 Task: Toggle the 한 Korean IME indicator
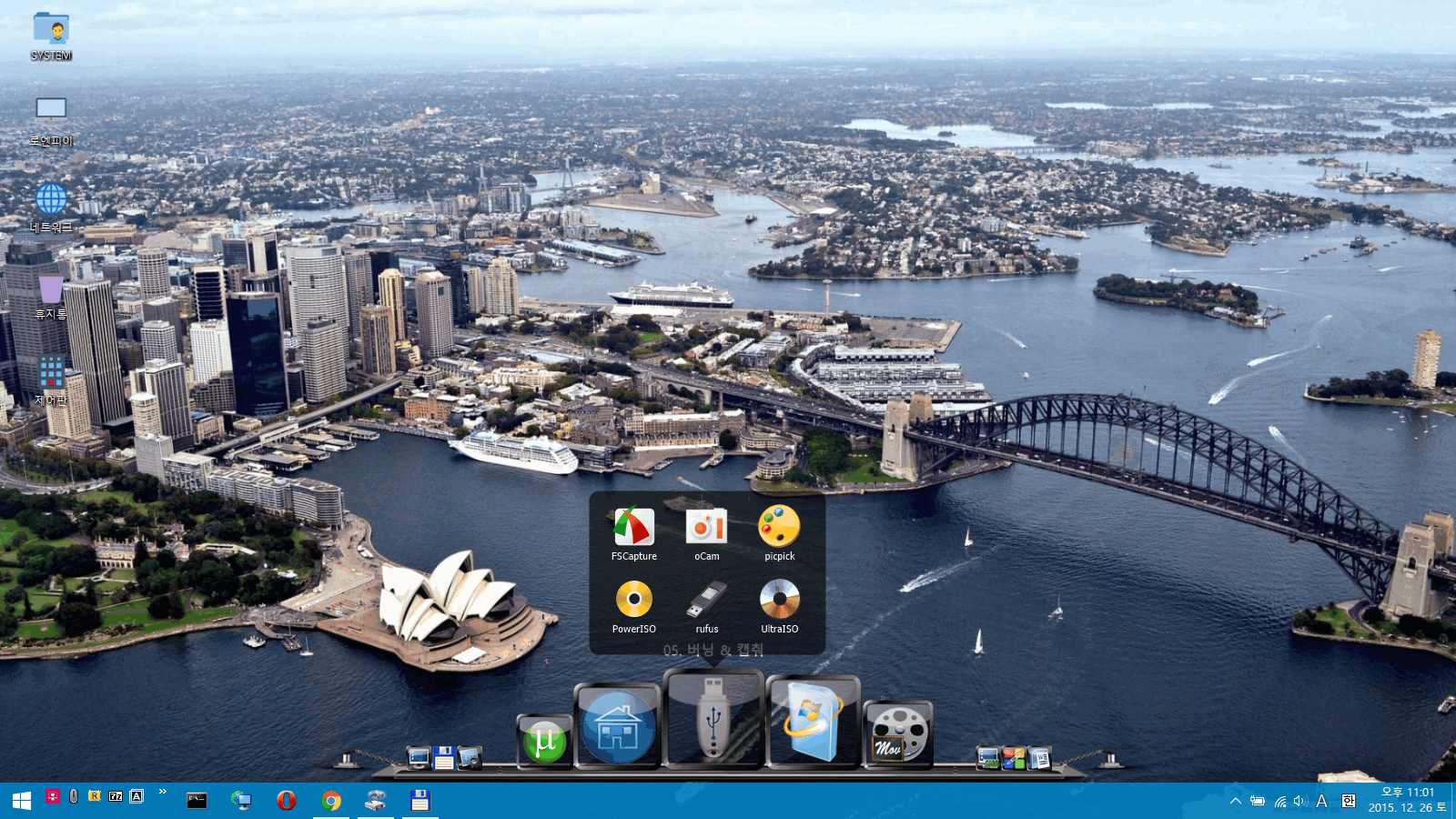coord(1348,801)
